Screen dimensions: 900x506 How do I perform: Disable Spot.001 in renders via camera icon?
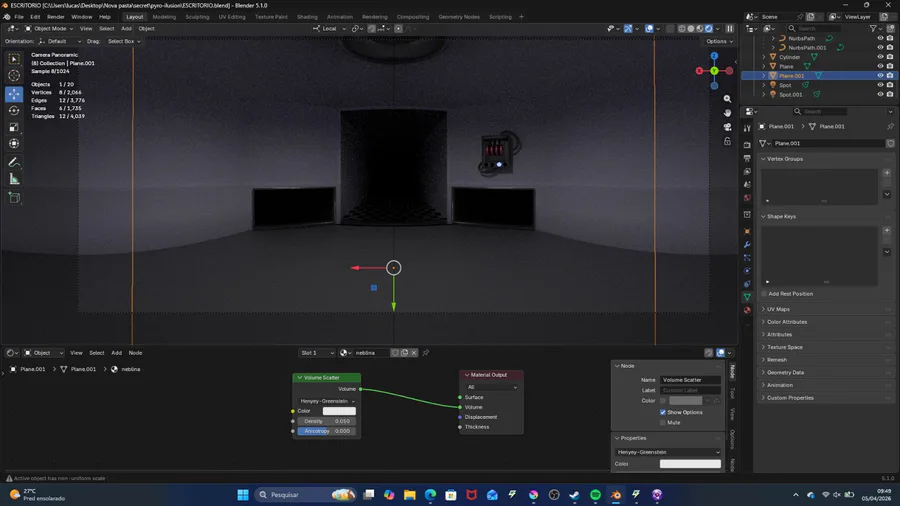point(890,94)
